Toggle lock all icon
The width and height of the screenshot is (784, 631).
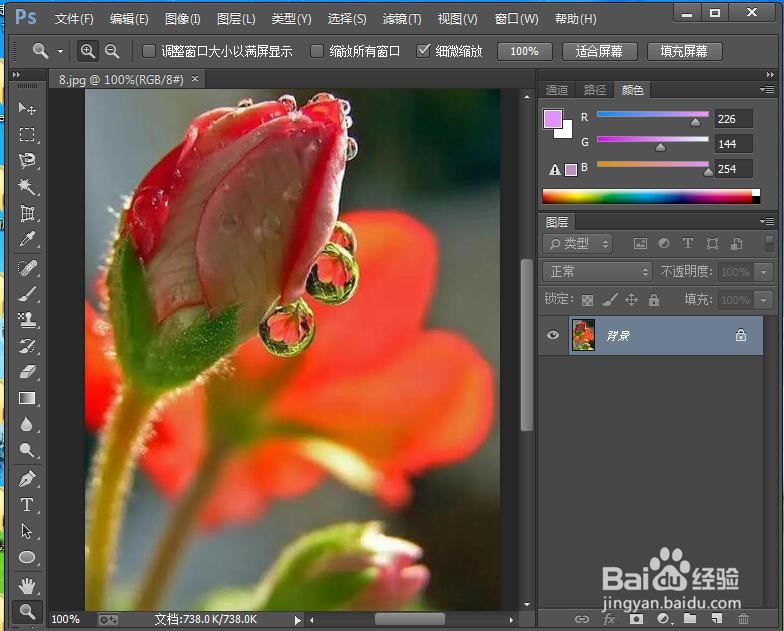(654, 300)
